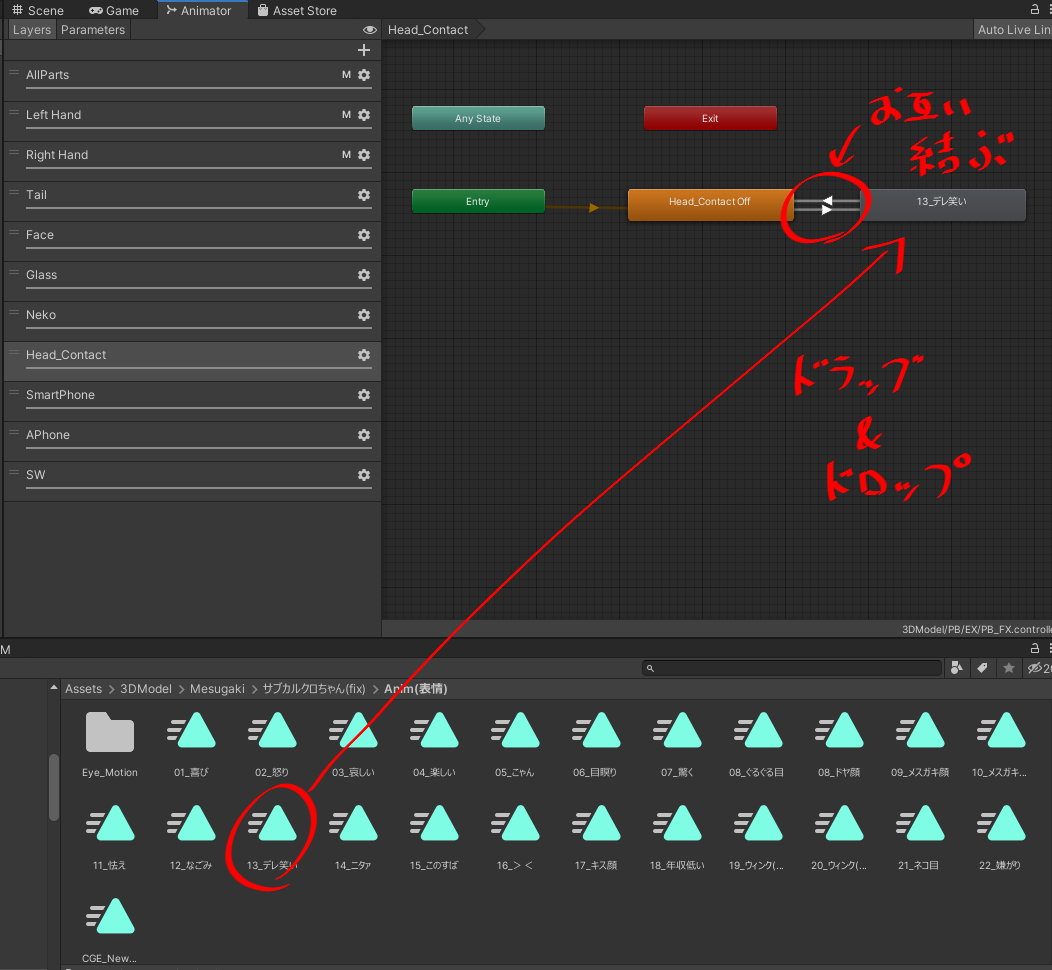
Task: Click the lock icon on Animator panel
Action: 1035,10
